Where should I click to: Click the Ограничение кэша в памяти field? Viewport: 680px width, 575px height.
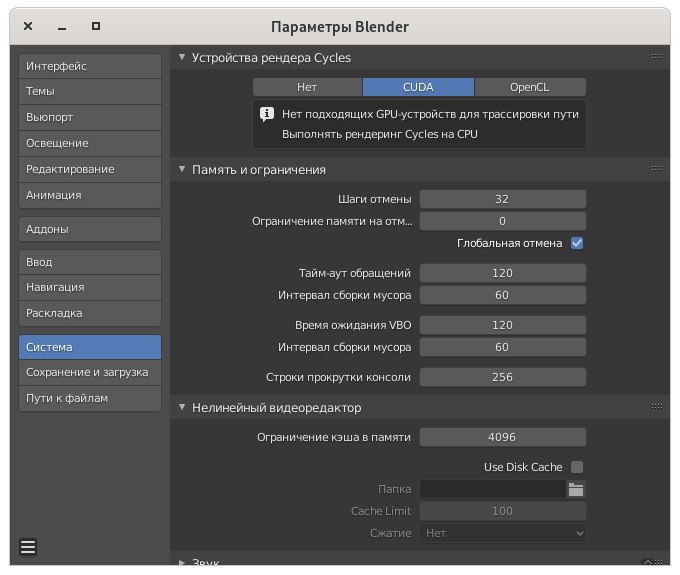point(503,437)
